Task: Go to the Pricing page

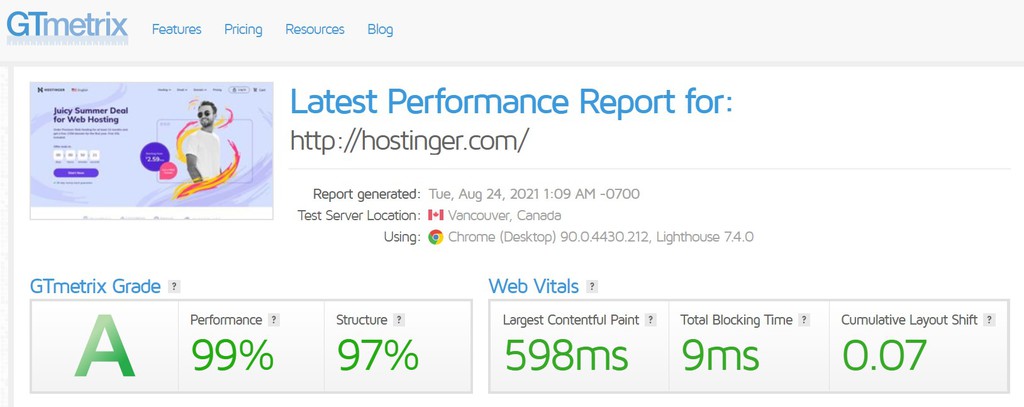Action: click(243, 29)
